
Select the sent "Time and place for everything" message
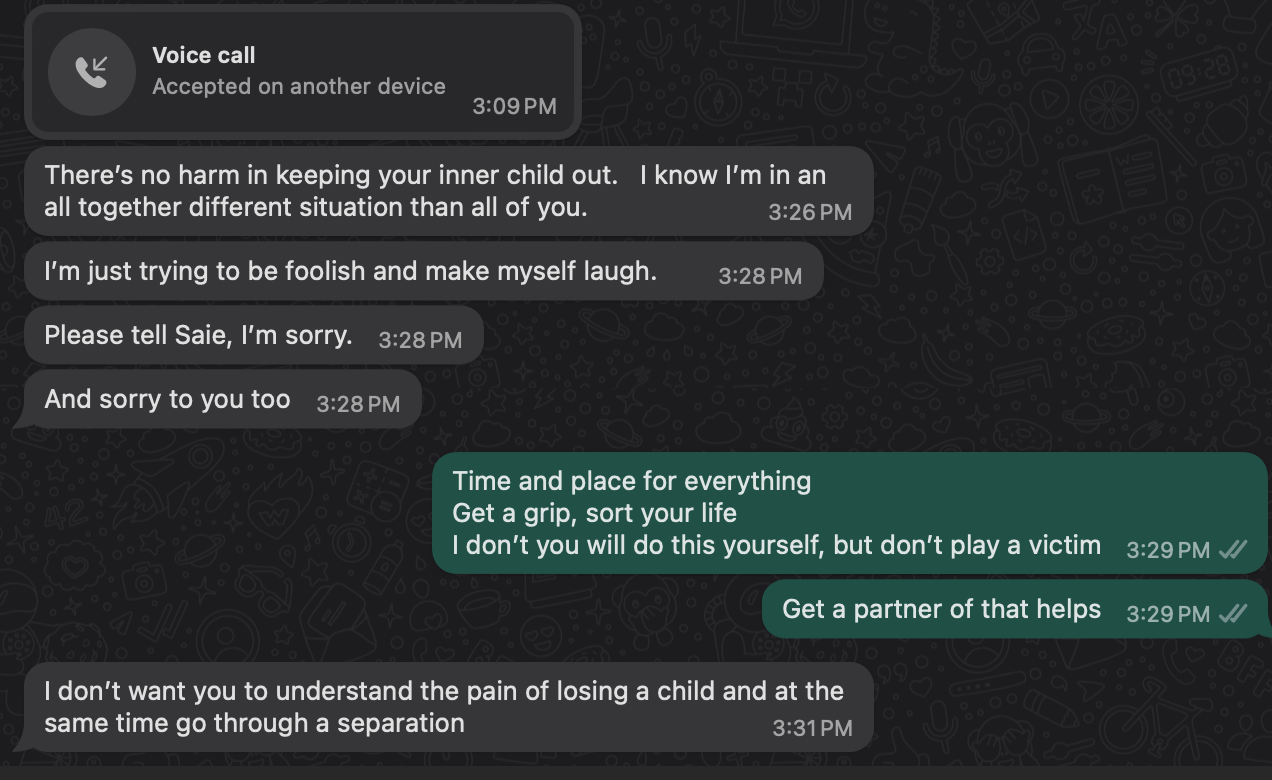coord(776,513)
